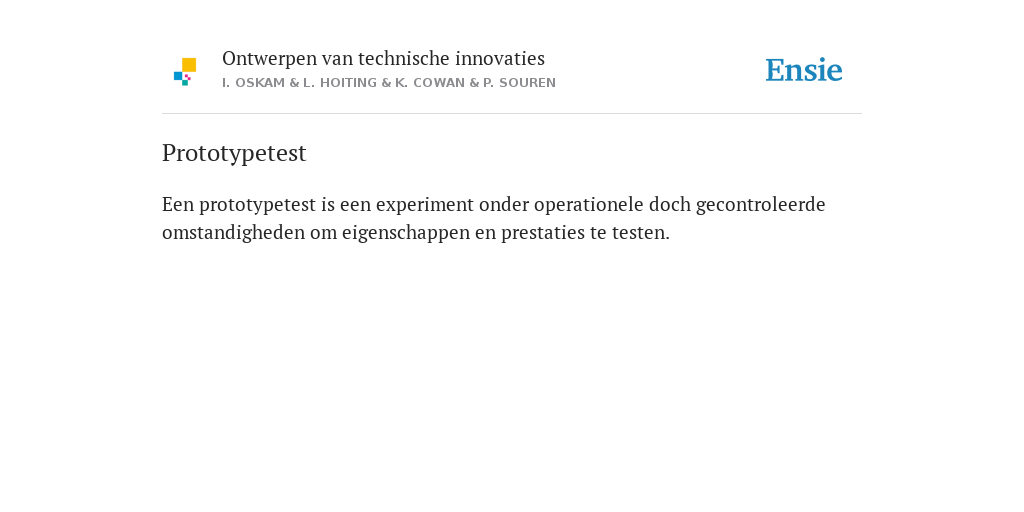Viewport: 1024px width, 512px height.
Task: Select author P. Souren
Action: [x=519, y=83]
